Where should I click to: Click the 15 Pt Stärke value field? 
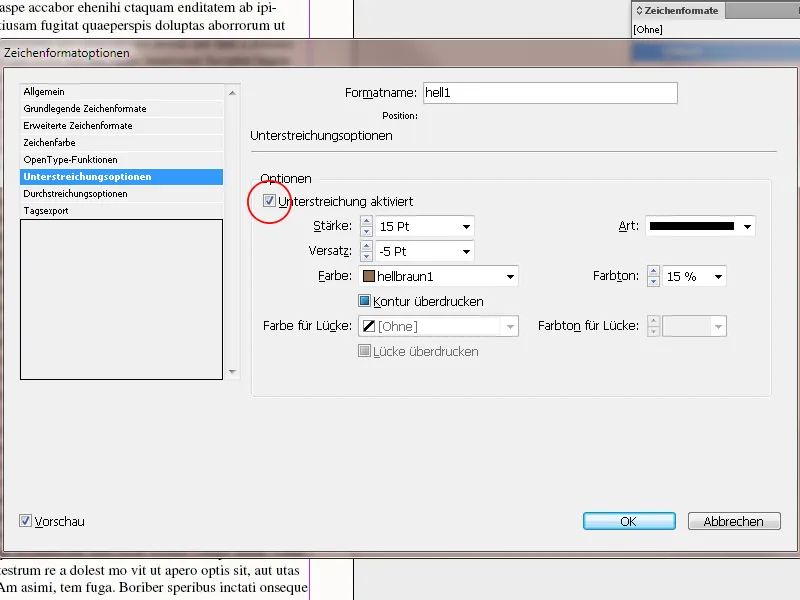pyautogui.click(x=417, y=227)
